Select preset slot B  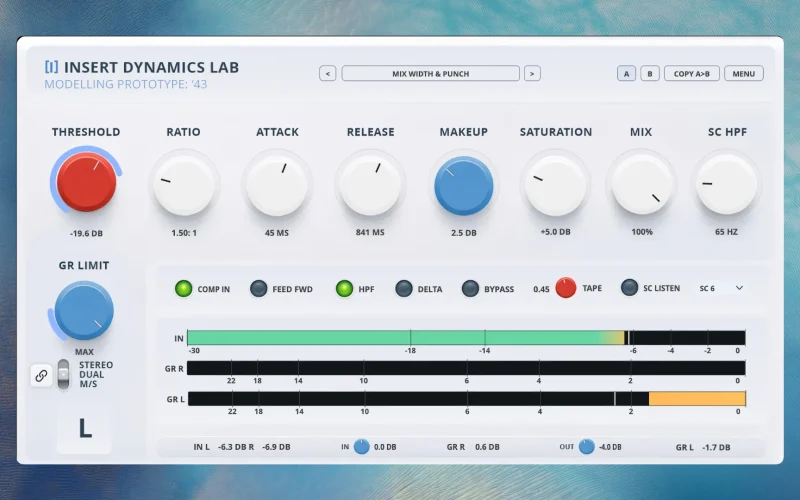pos(650,73)
